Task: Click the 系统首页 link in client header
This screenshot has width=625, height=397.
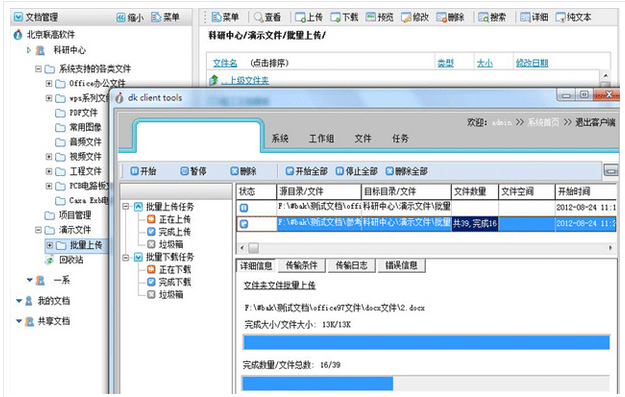Action: [543, 122]
